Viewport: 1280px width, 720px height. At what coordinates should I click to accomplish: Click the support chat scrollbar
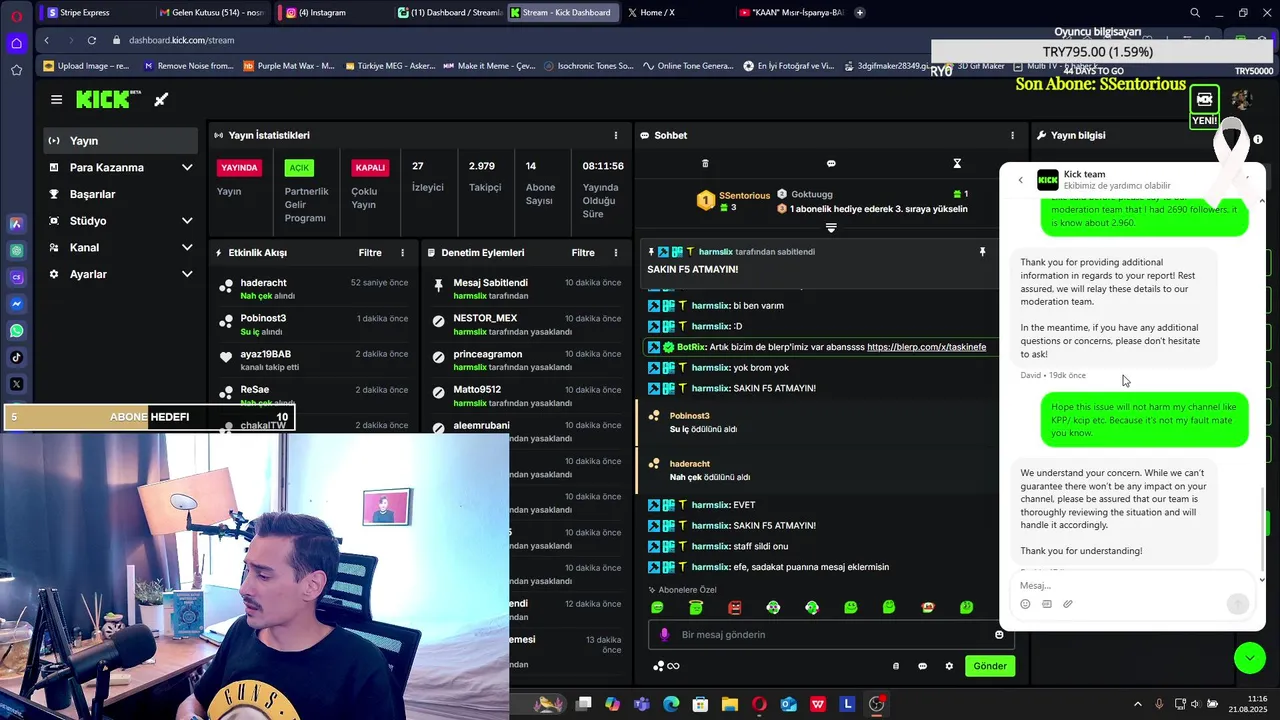pos(1263,528)
